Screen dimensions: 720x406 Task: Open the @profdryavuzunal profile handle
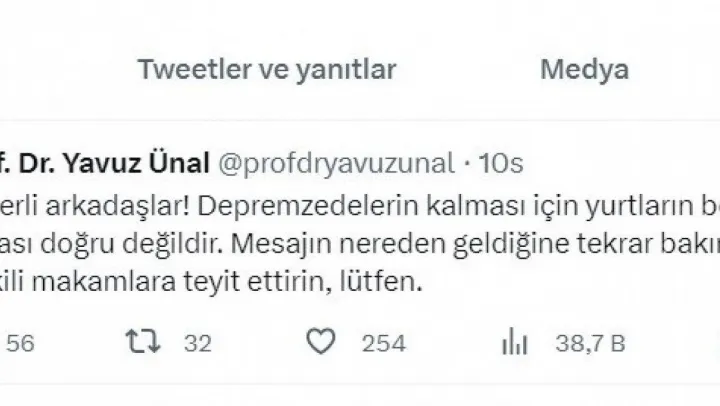(328, 162)
